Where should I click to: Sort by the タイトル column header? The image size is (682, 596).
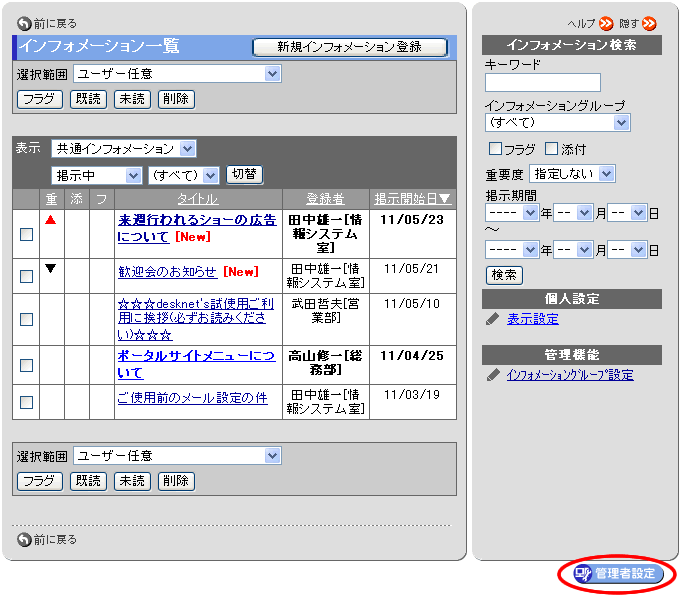coord(197,198)
